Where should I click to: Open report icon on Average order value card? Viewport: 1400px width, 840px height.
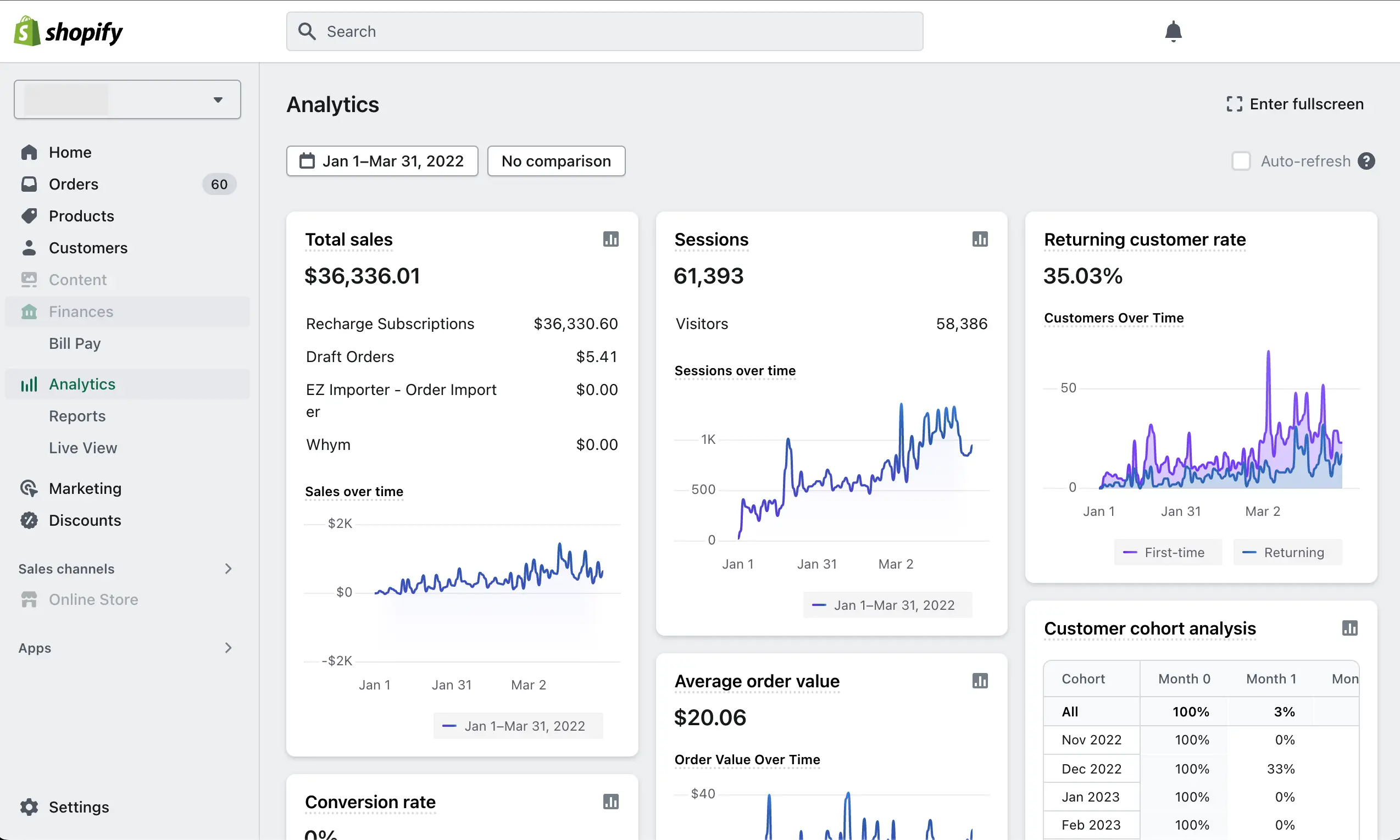pyautogui.click(x=979, y=681)
